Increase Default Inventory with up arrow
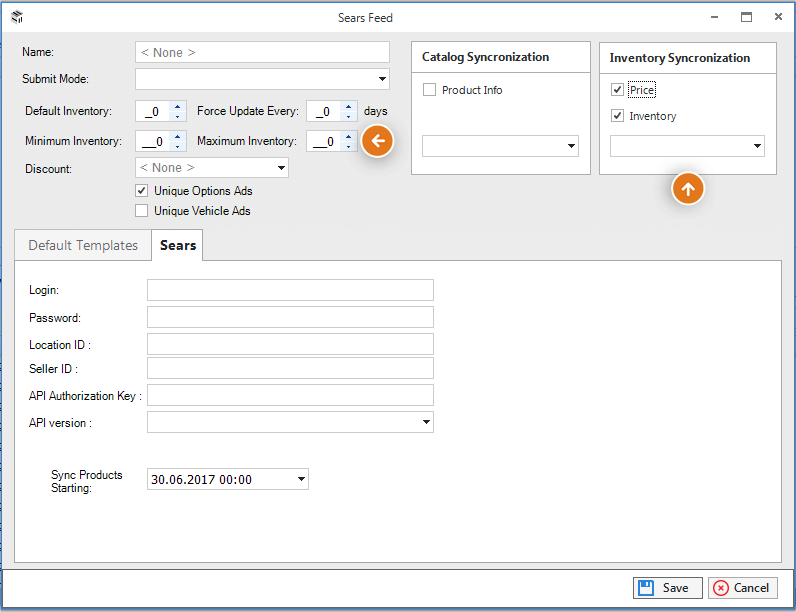 177,106
